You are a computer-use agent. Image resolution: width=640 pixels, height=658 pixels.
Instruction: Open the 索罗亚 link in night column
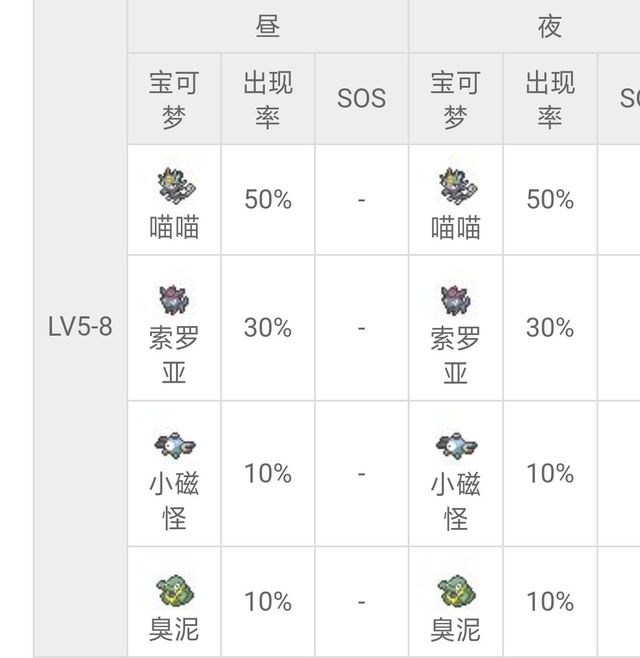pos(456,355)
